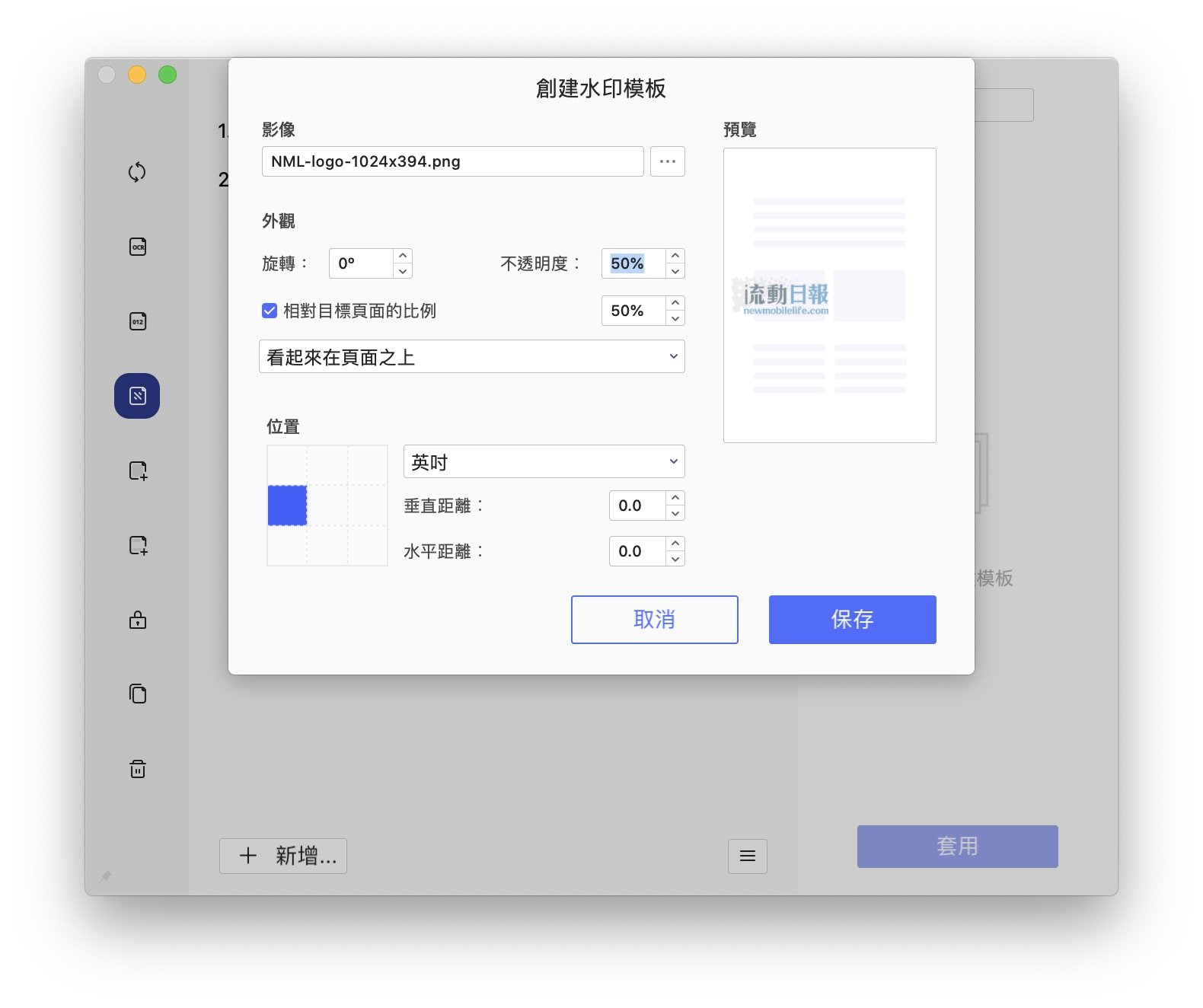
Task: Click the opacity 50% input field
Action: [x=634, y=263]
